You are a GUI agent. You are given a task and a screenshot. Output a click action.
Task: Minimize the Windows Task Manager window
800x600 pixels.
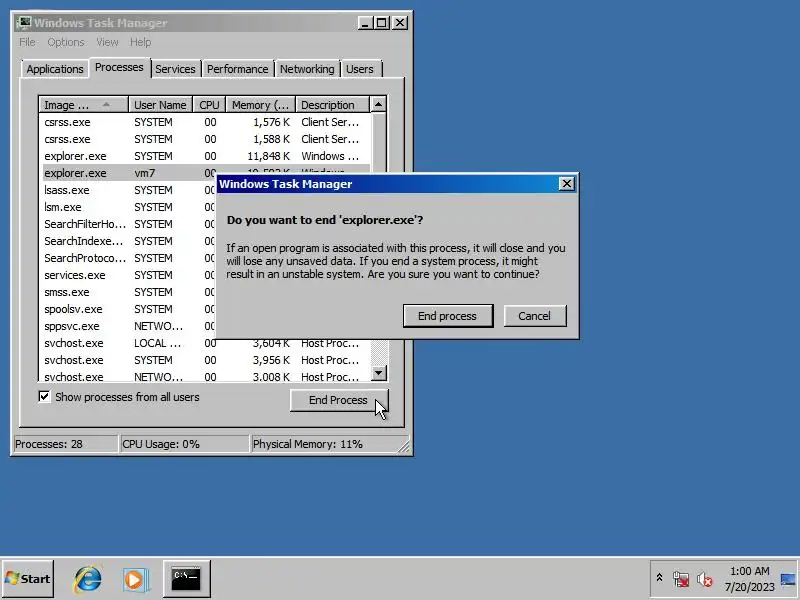click(x=365, y=23)
